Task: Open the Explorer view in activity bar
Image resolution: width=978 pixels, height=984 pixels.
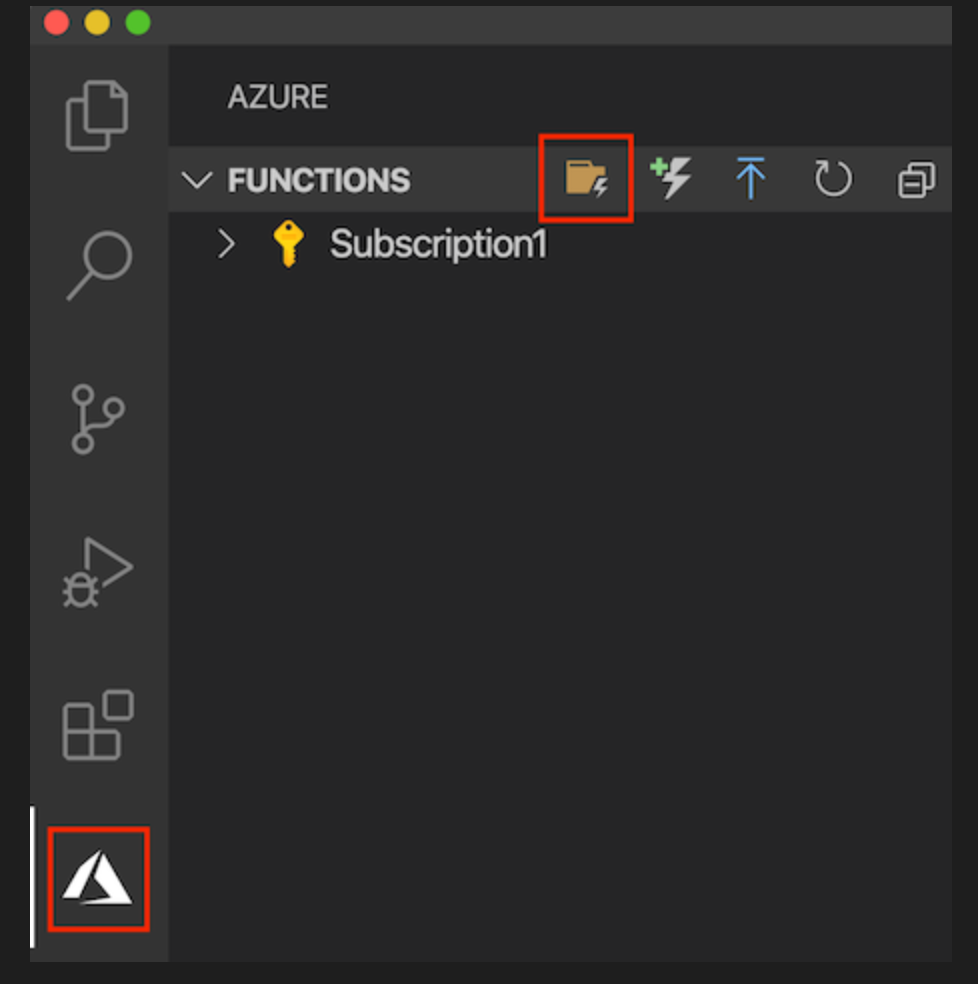Action: (x=97, y=115)
